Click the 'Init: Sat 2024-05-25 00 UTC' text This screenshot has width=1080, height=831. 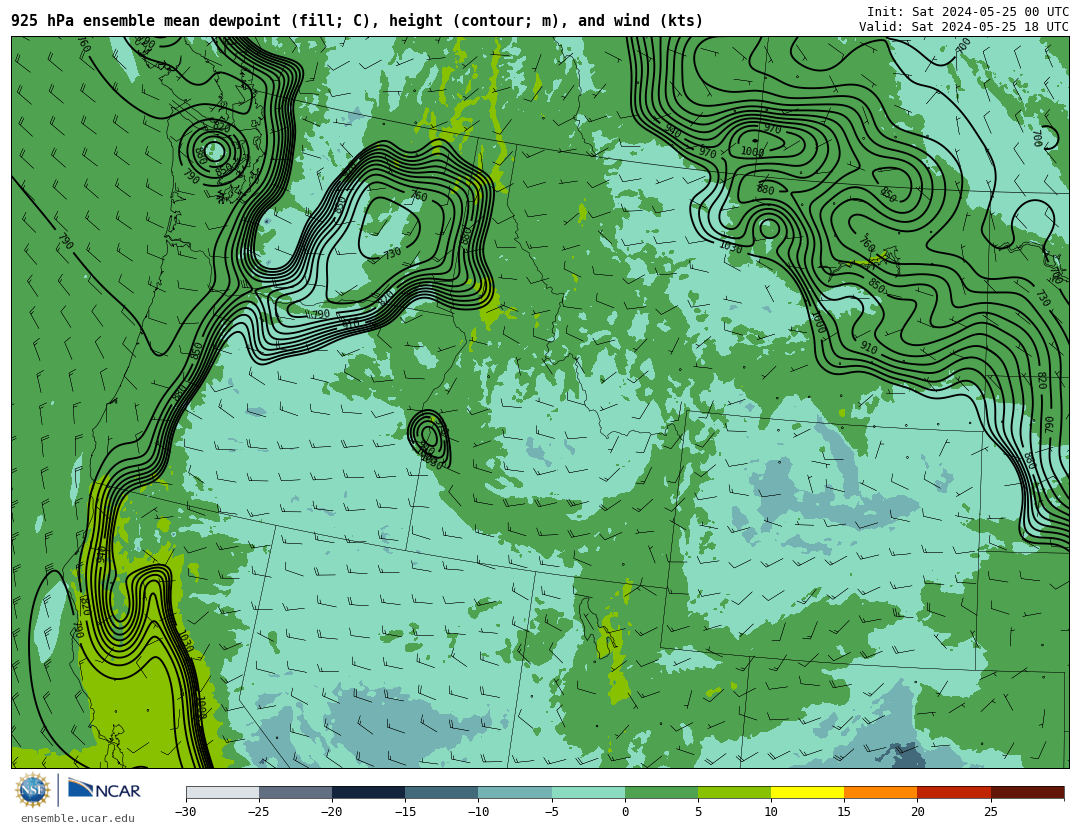pyautogui.click(x=968, y=12)
